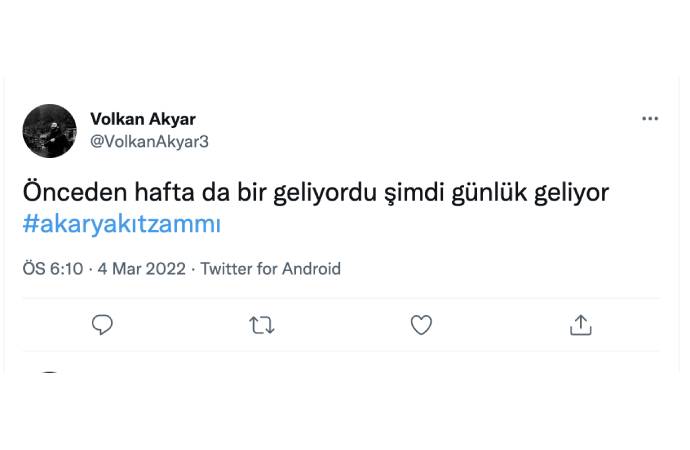Open the share tweet menu

[x=581, y=325]
